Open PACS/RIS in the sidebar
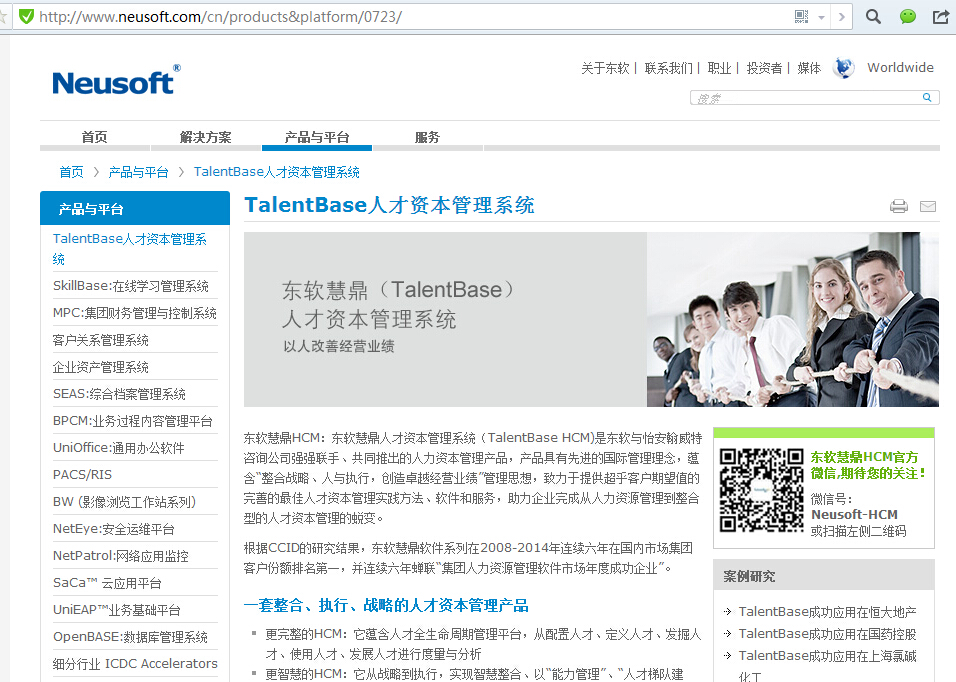This screenshot has width=956, height=682. point(82,475)
